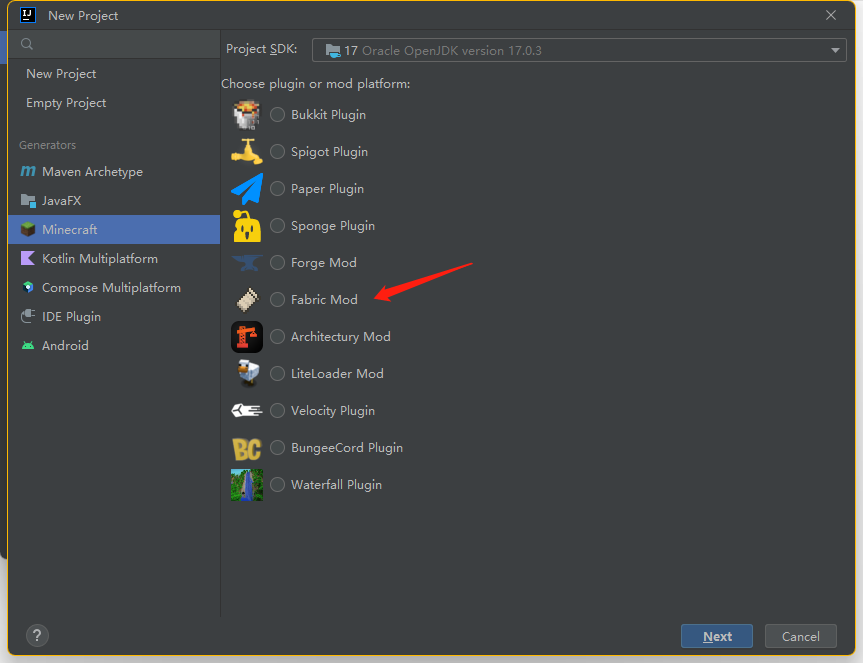Click the search magnifier icon
Image resolution: width=863 pixels, height=663 pixels.
[26, 44]
